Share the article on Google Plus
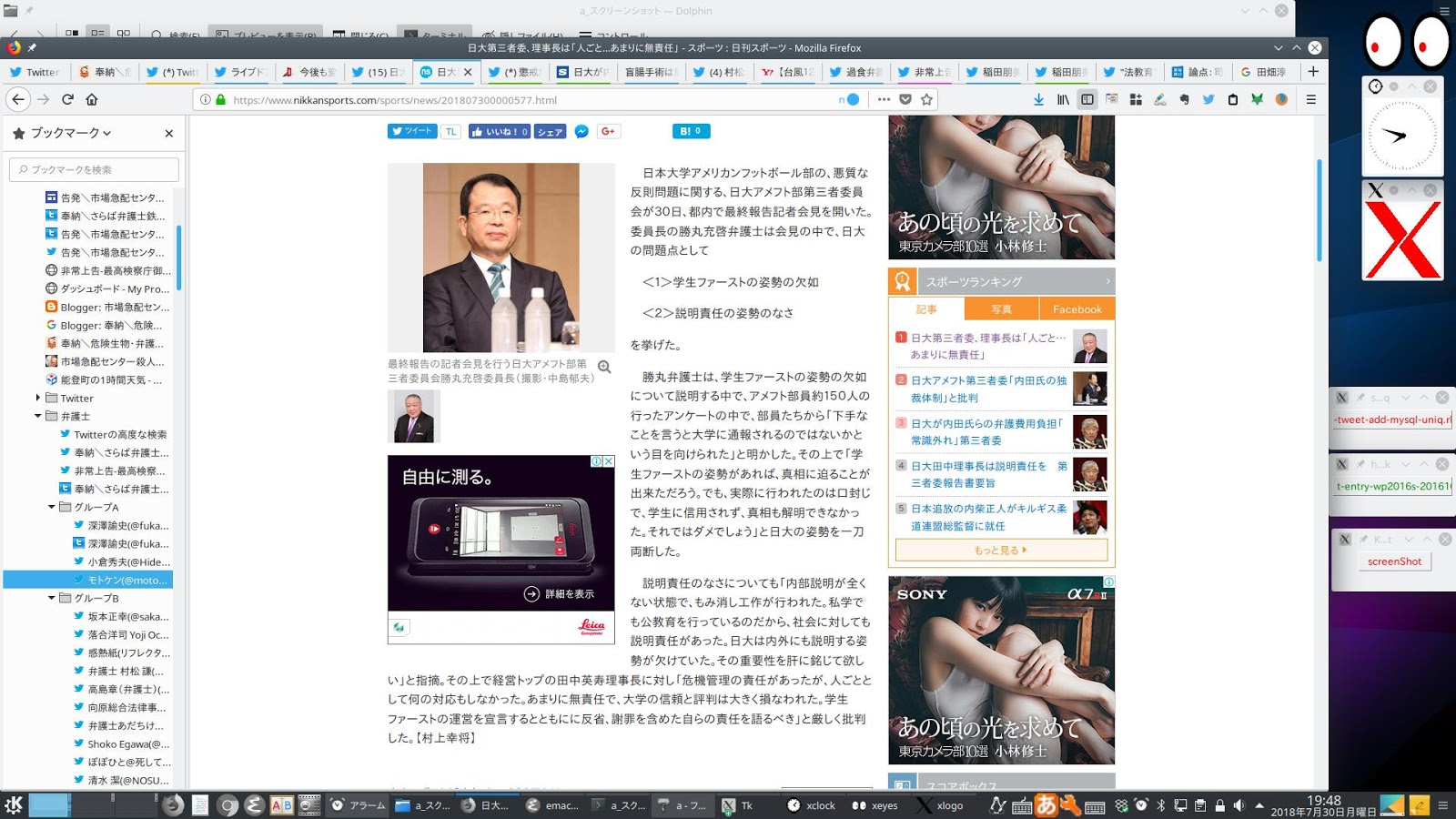 point(609,132)
